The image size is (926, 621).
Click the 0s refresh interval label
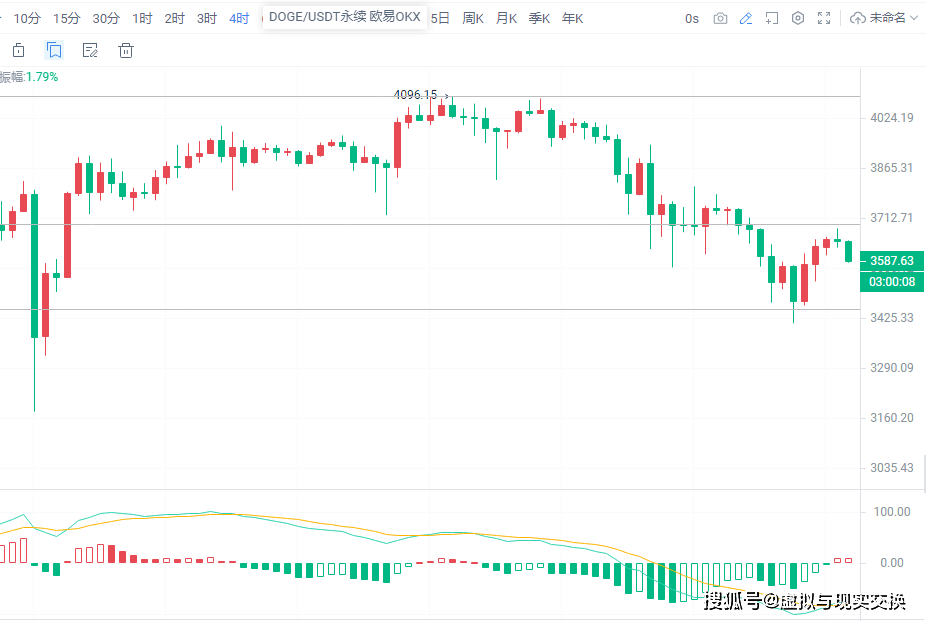(692, 19)
